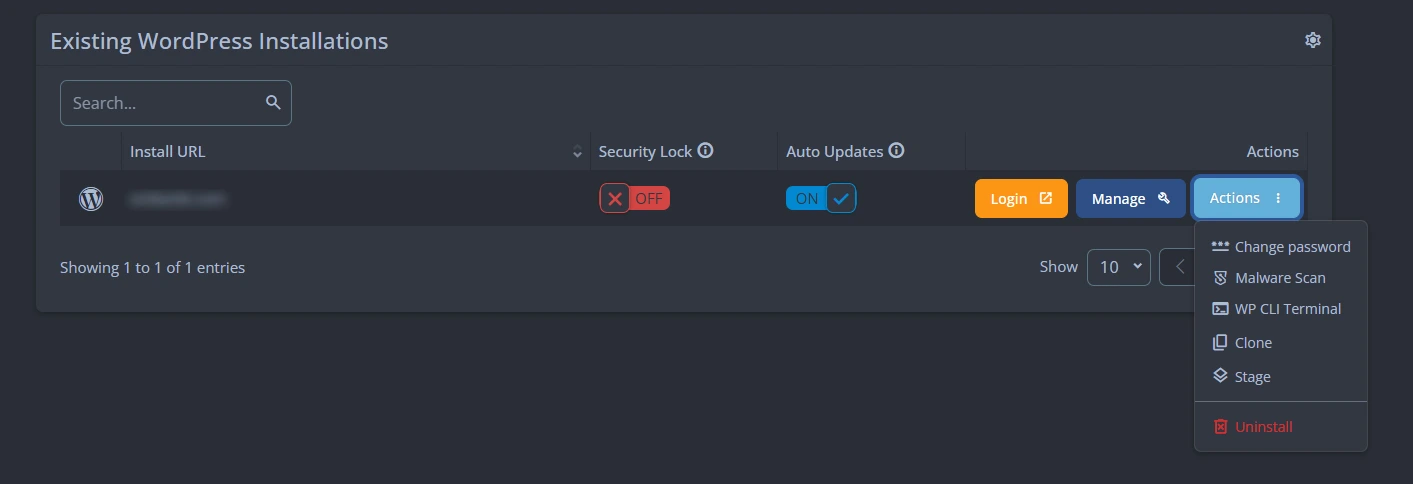Toggle the Security Lock OFF switch
1413x484 pixels.
635,198
